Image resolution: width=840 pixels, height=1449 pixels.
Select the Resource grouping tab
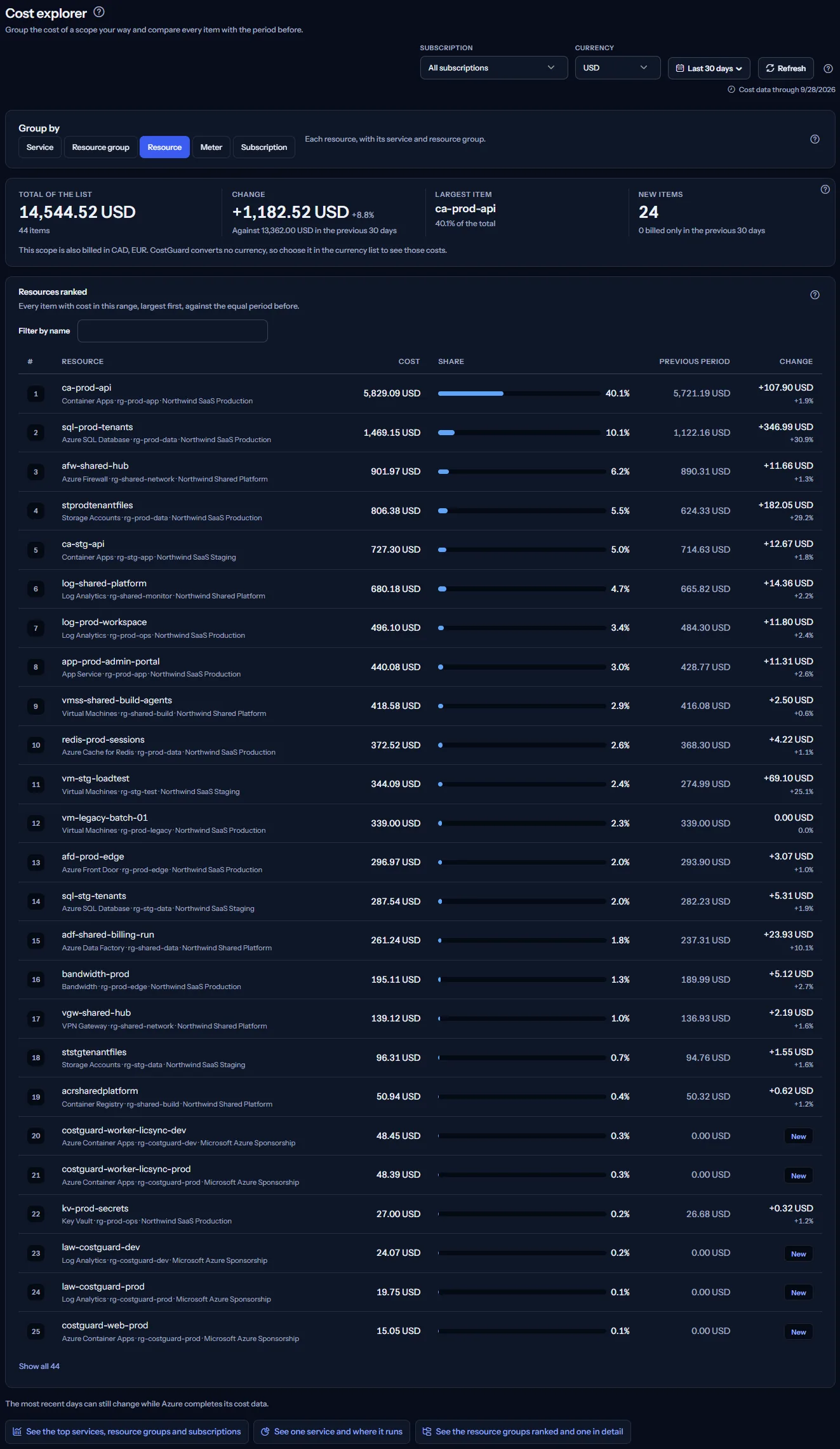tap(164, 147)
